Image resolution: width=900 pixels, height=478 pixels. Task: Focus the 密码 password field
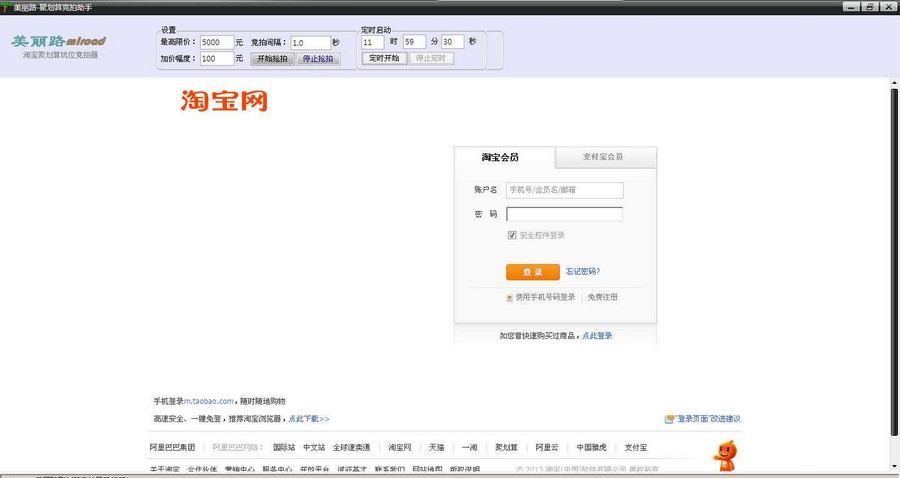pyautogui.click(x=564, y=214)
